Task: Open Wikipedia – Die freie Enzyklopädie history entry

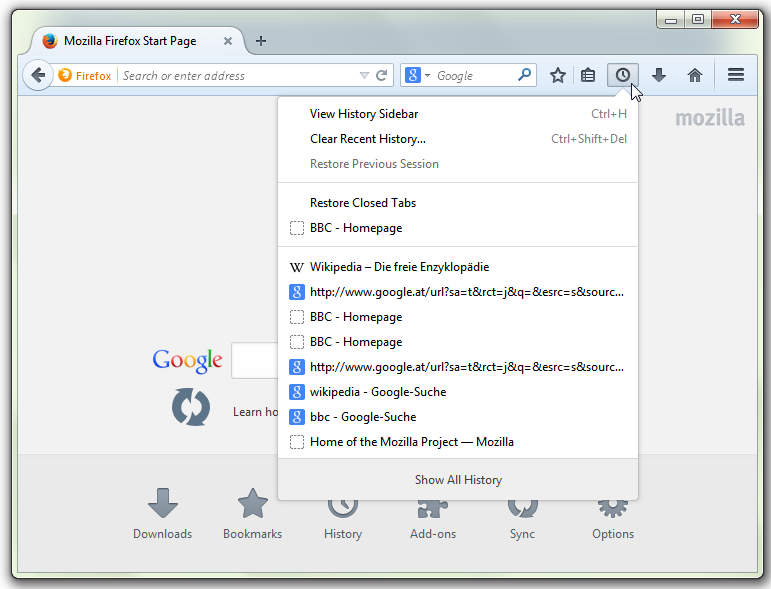Action: coord(399,267)
